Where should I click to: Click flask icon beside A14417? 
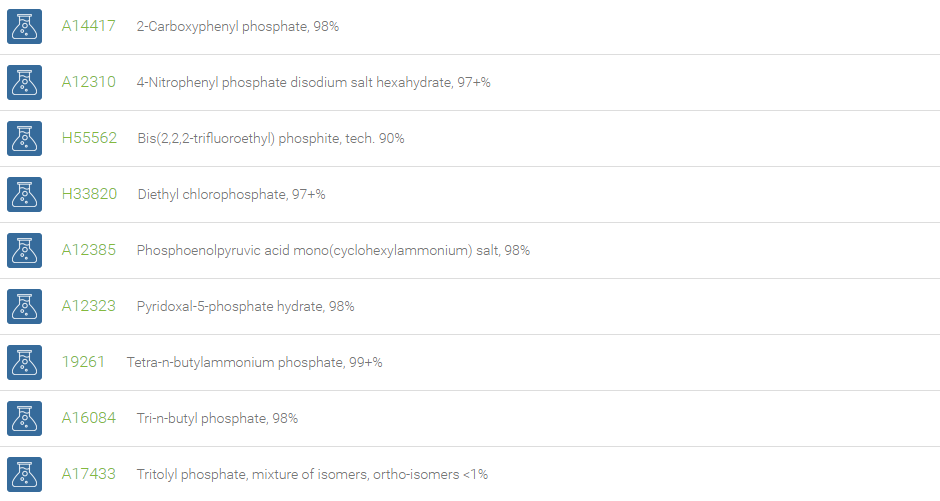click(x=25, y=26)
